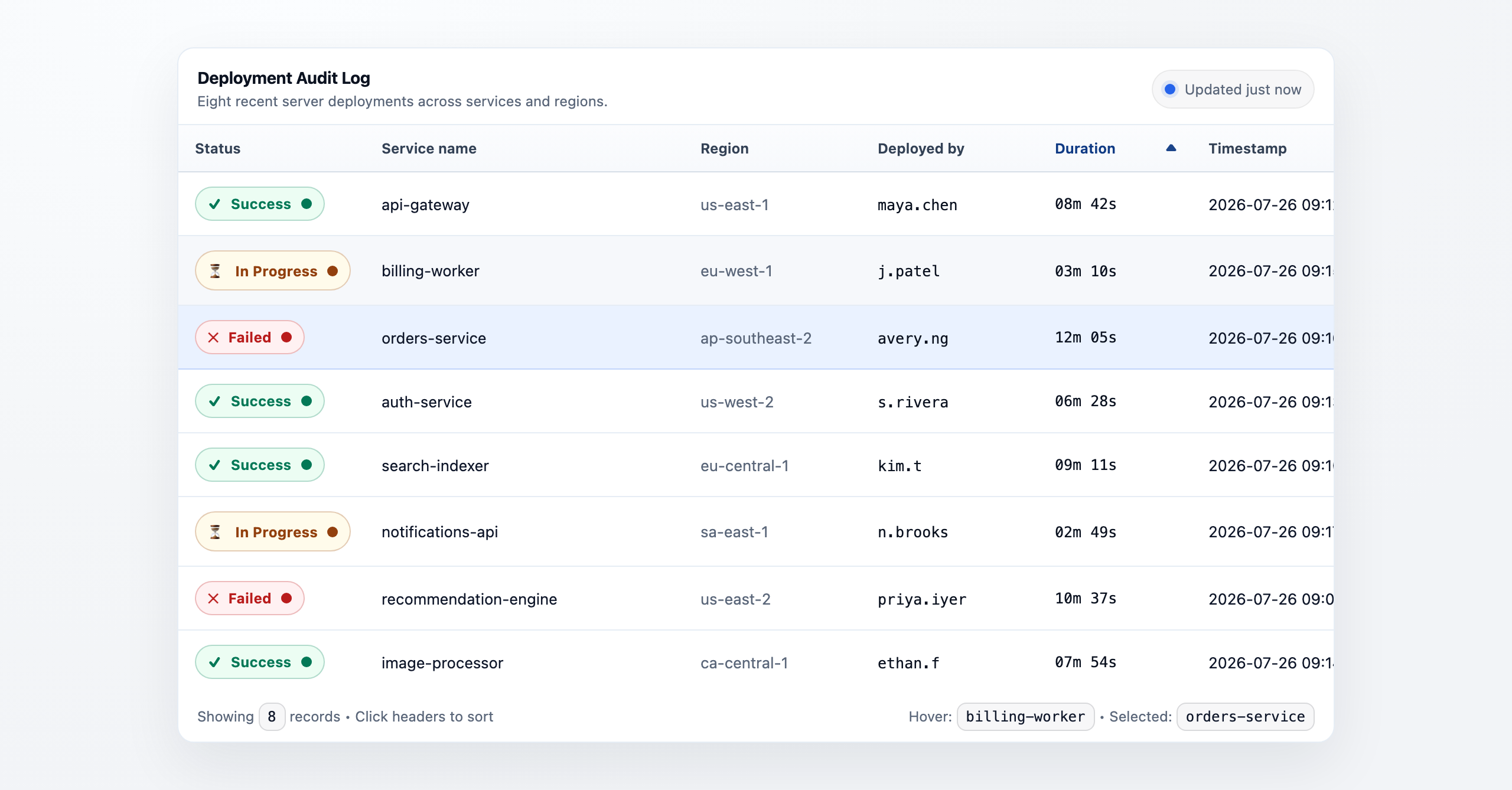Screen dimensions: 1512x790
Task: Click the checkmark icon on api-gateway status
Action: (215, 204)
